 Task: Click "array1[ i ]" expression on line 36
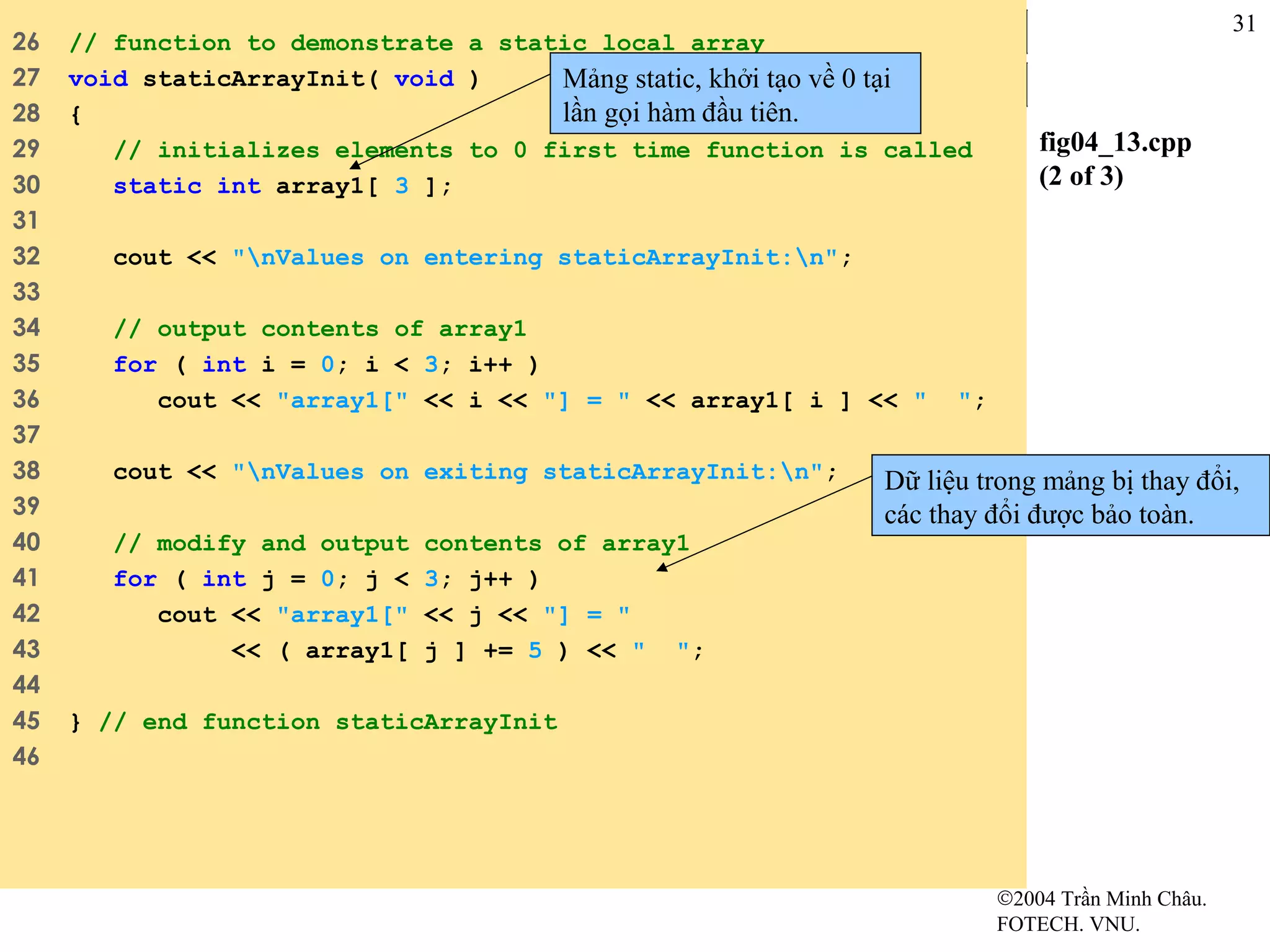(x=771, y=400)
